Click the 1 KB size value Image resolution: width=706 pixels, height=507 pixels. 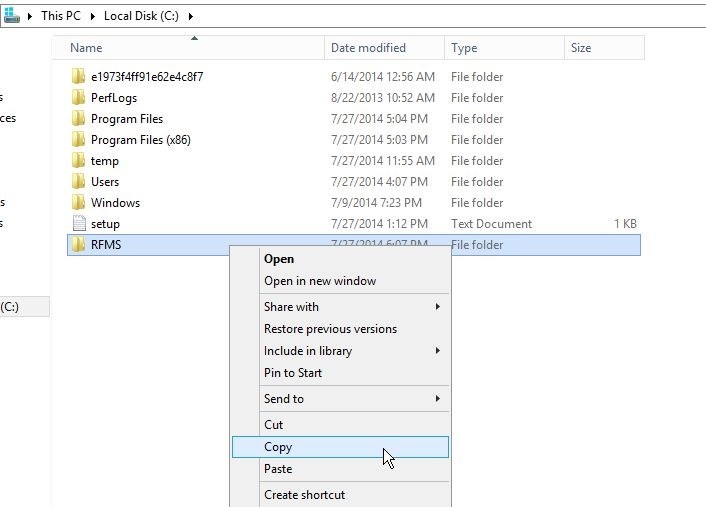click(x=625, y=224)
